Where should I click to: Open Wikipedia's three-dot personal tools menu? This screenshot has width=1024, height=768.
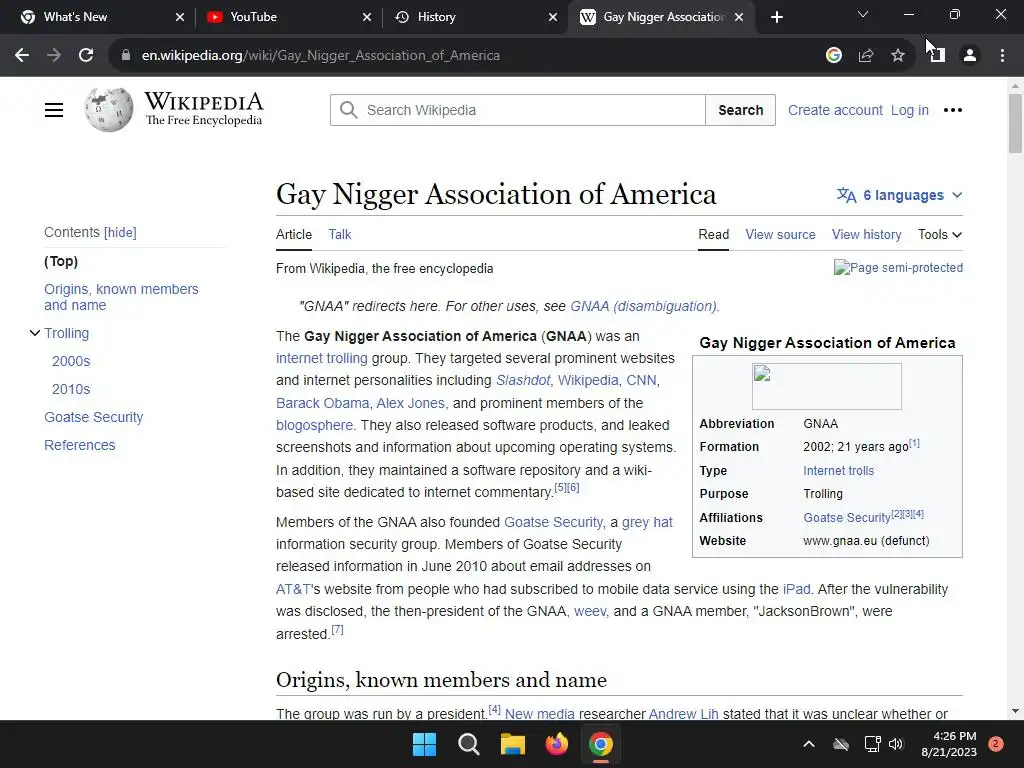click(x=953, y=110)
